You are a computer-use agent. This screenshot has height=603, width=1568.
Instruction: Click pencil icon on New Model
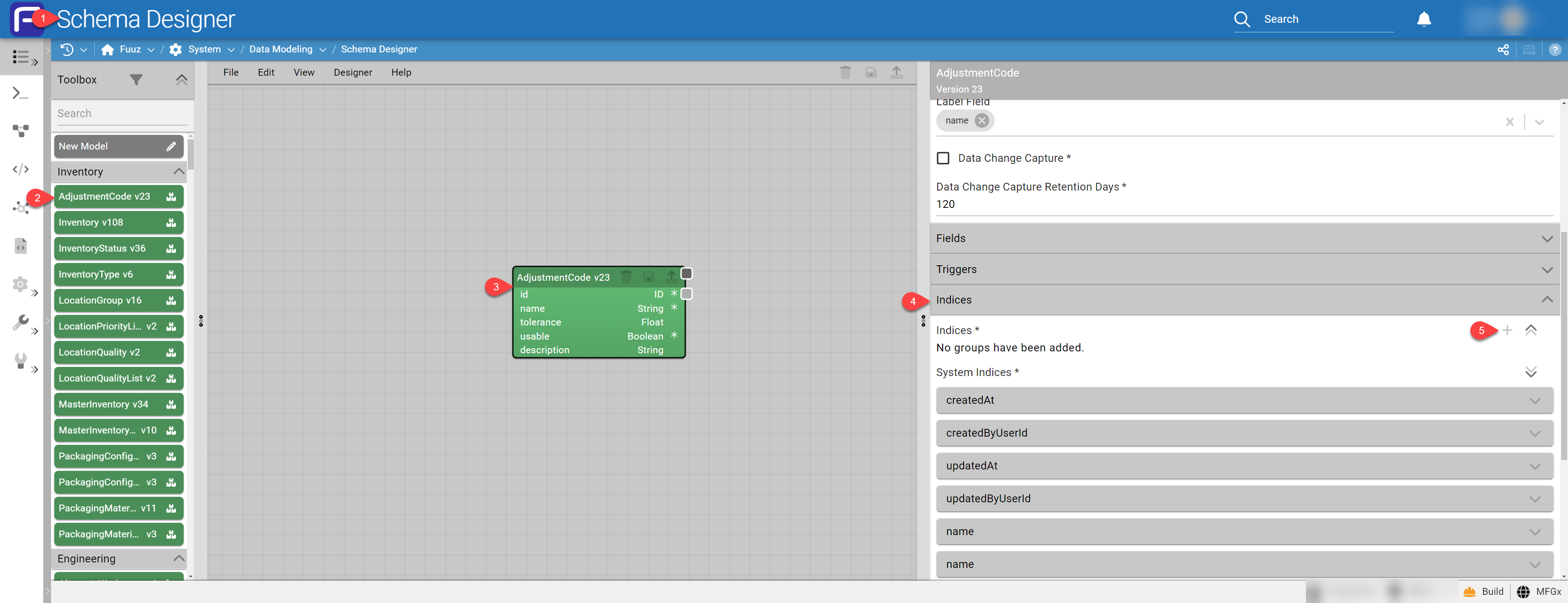pos(171,146)
